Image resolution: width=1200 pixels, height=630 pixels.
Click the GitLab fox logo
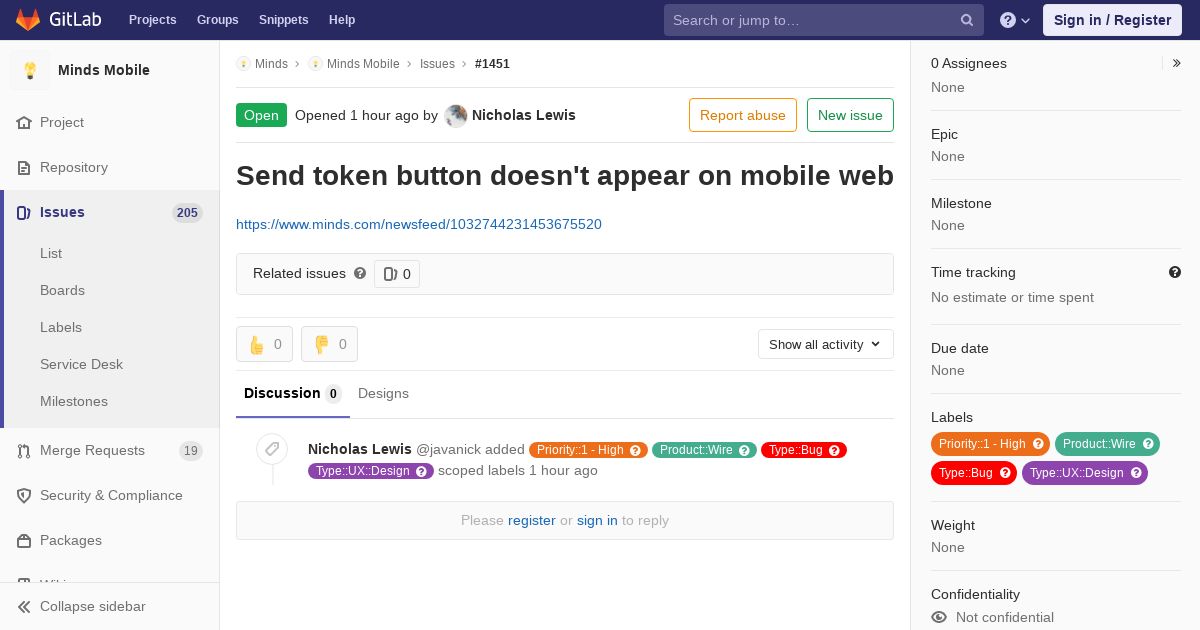pyautogui.click(x=28, y=19)
